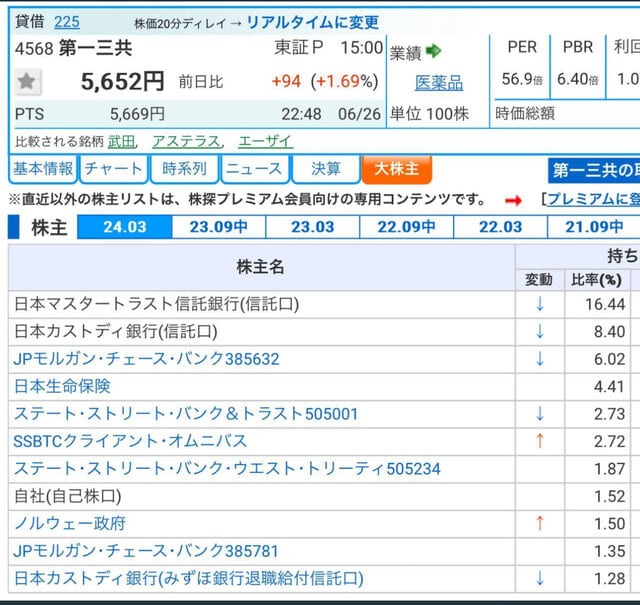Select the 23.09中 shareholder period
The width and height of the screenshot is (640, 605).
click(x=218, y=227)
